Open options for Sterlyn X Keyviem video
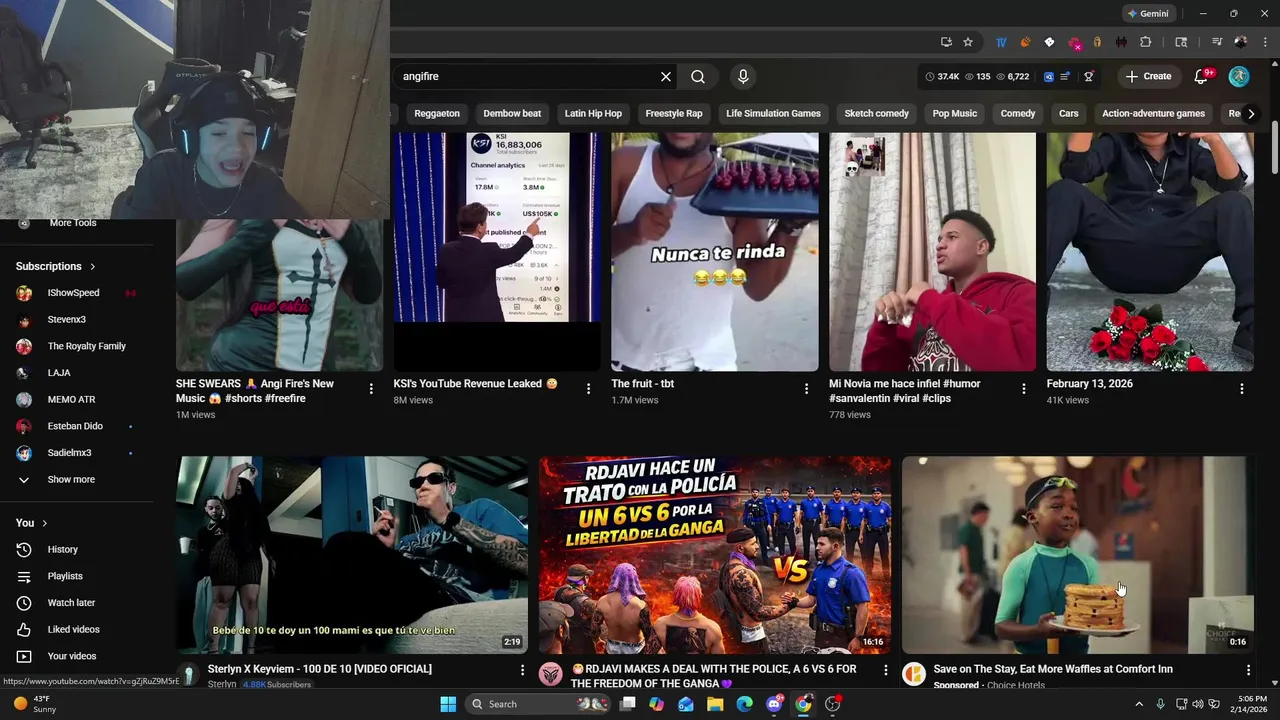The image size is (1280, 720). tap(522, 670)
